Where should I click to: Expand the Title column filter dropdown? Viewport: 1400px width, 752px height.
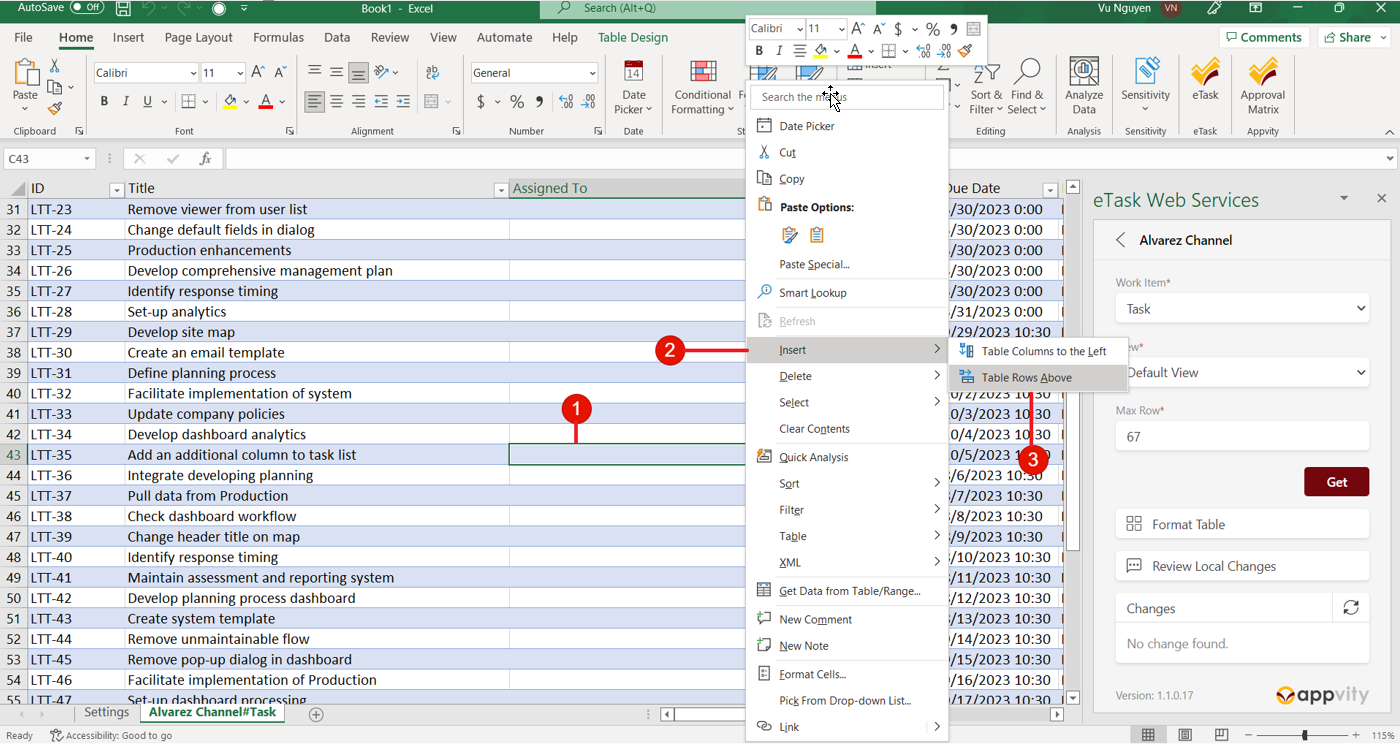(x=501, y=190)
